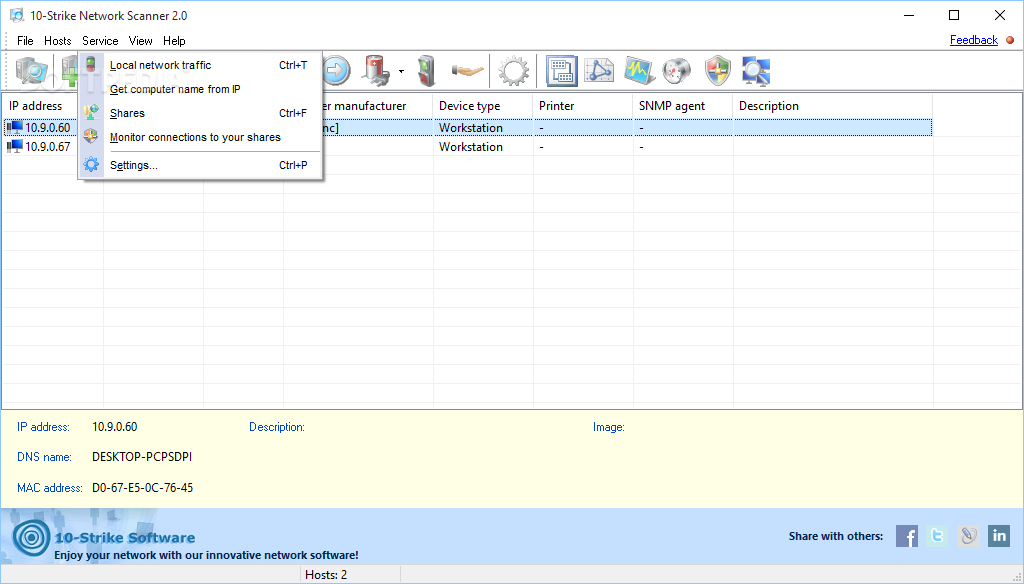Click the monitor icon beside 10.9.0.67

[14, 147]
